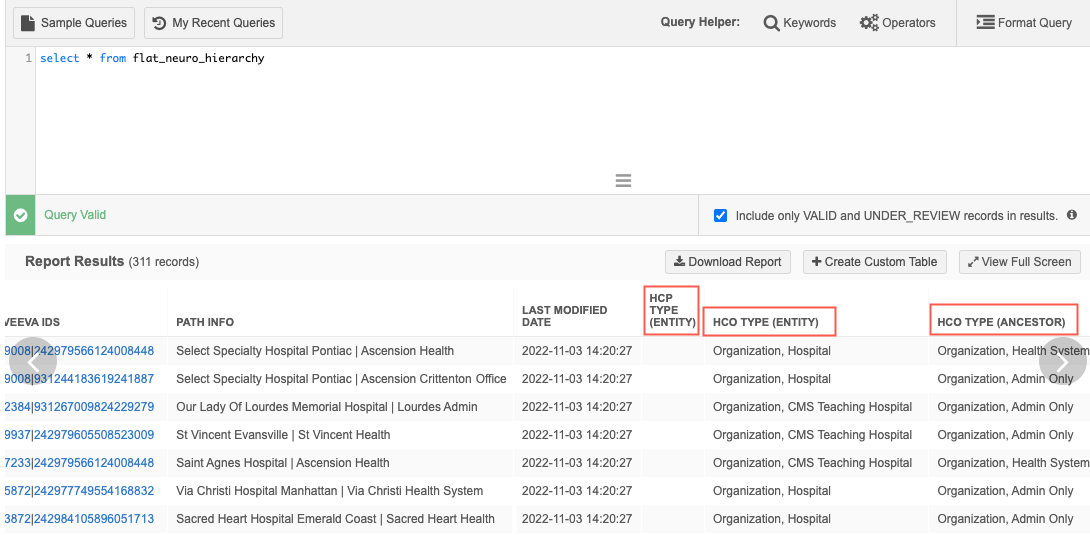Click Format Query
This screenshot has width=1090, height=535.
coord(1023,22)
